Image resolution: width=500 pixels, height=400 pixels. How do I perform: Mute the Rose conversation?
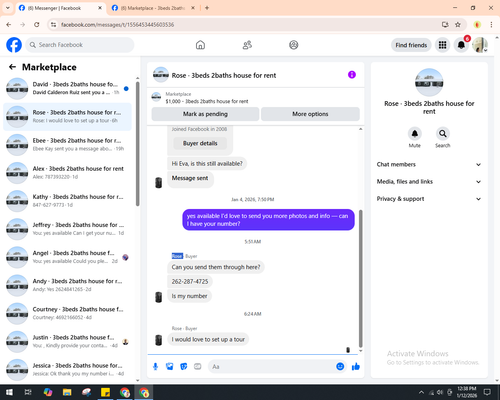coord(415,134)
